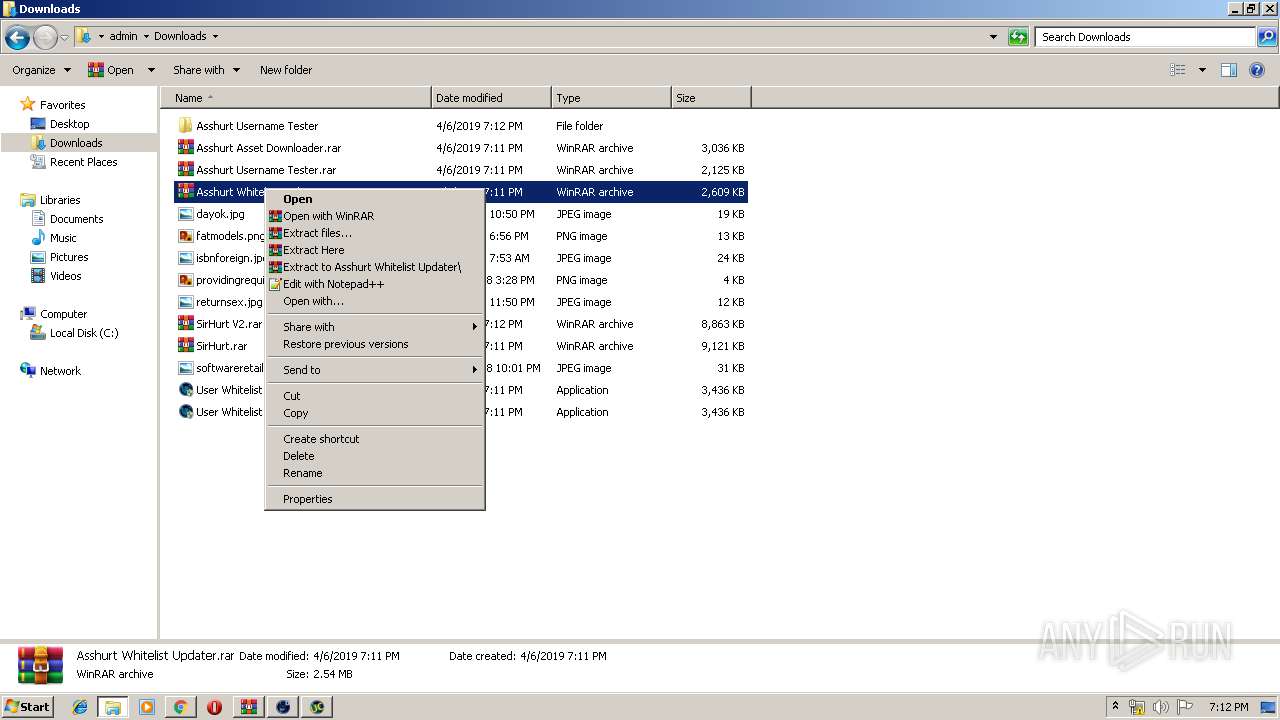Change view with the view icon

point(1178,70)
